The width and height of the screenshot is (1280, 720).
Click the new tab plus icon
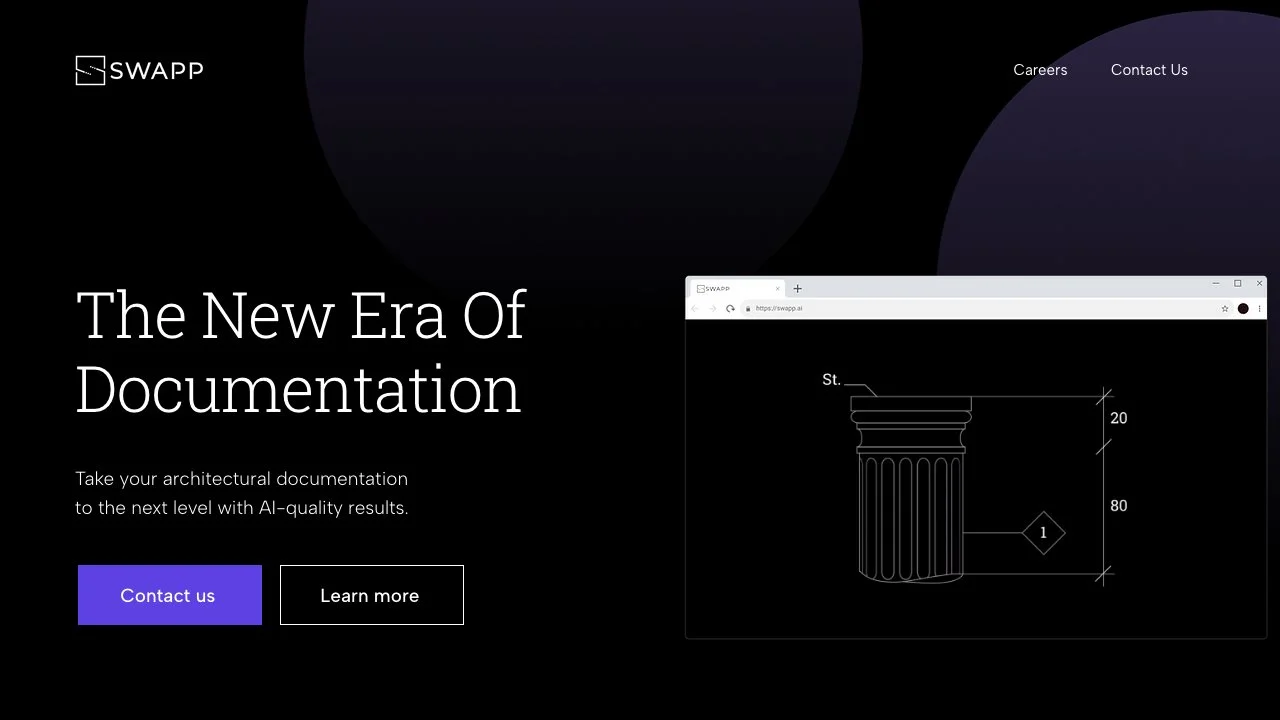click(797, 288)
